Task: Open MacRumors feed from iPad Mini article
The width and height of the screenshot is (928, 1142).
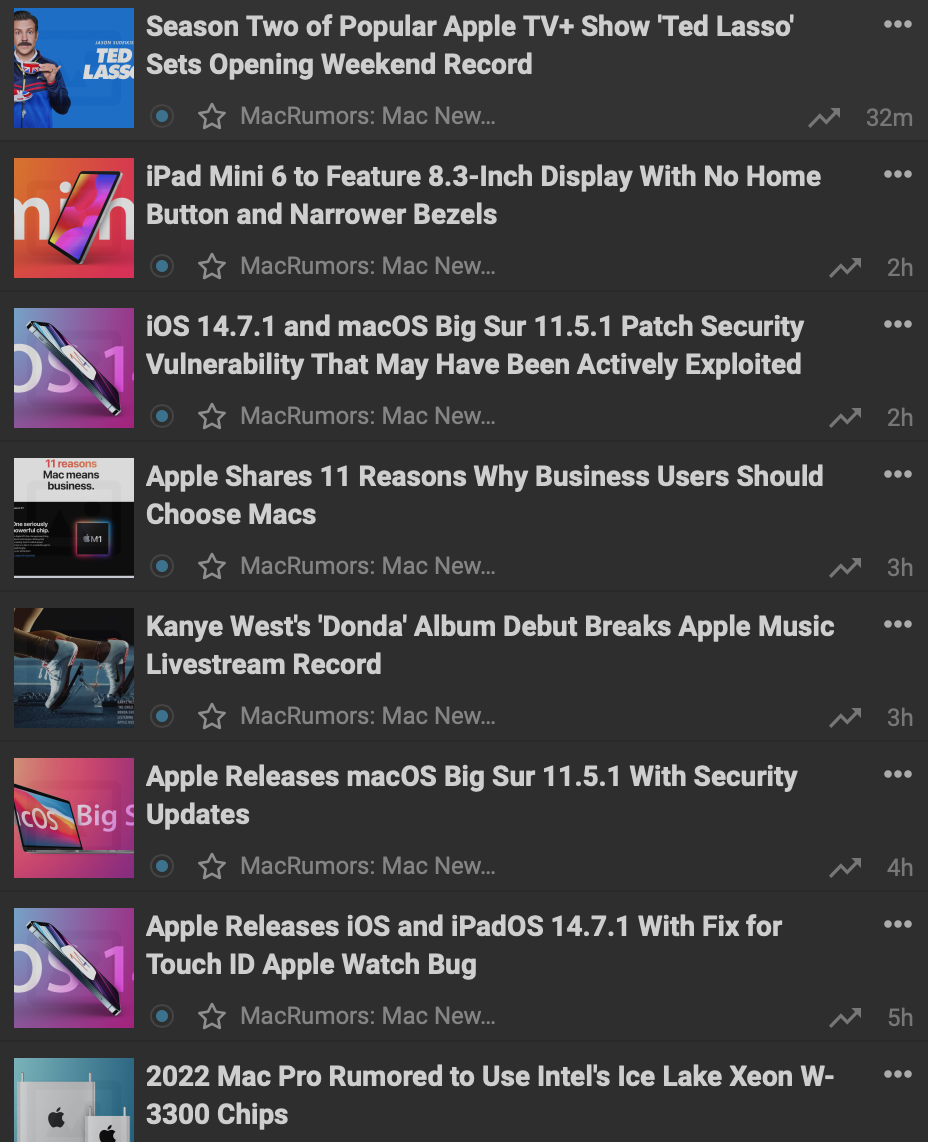Action: [x=368, y=266]
